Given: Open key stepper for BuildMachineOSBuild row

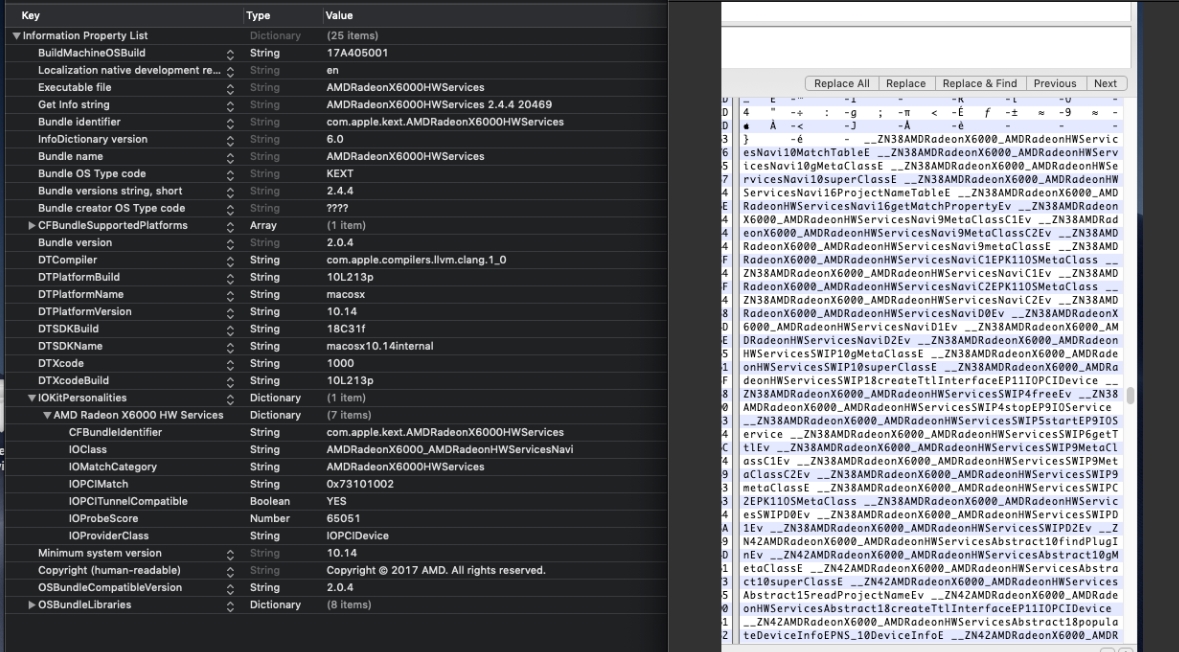Looking at the screenshot, I should click(x=230, y=54).
